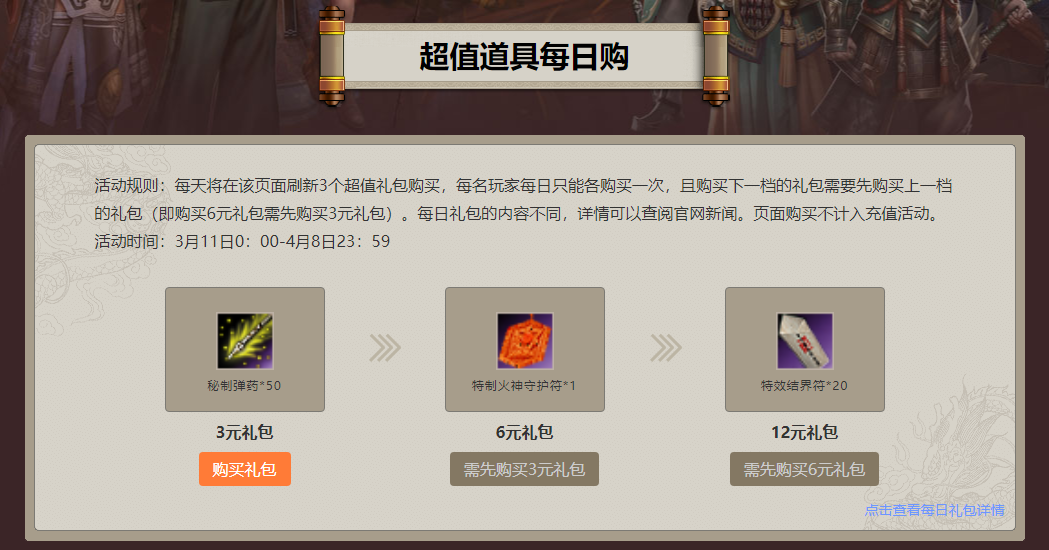Viewport: 1049px width, 550px height.
Task: Open the 点击查看每日礼包详情 link
Action: pos(935,511)
